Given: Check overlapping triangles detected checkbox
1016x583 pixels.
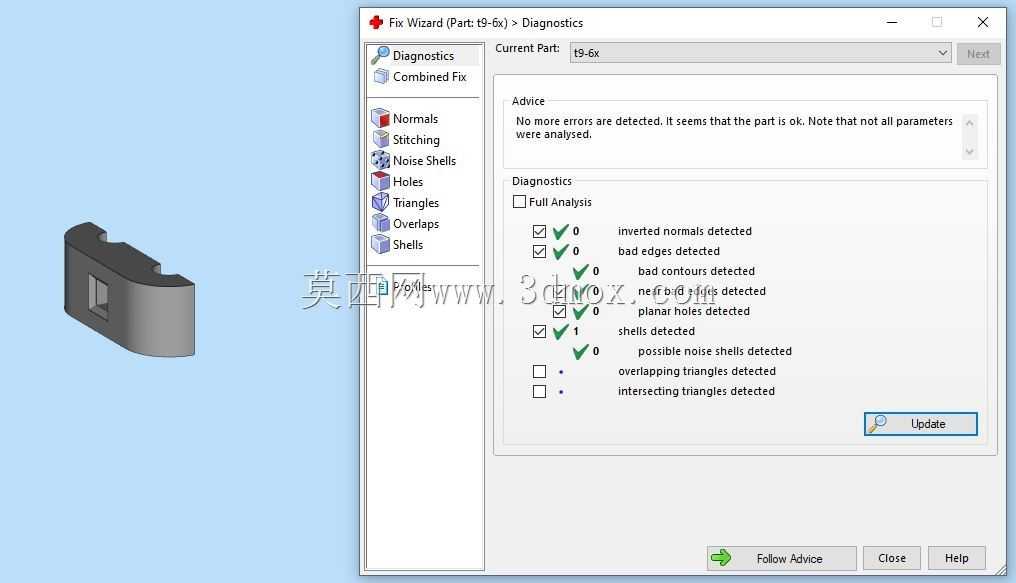Looking at the screenshot, I should coord(539,371).
